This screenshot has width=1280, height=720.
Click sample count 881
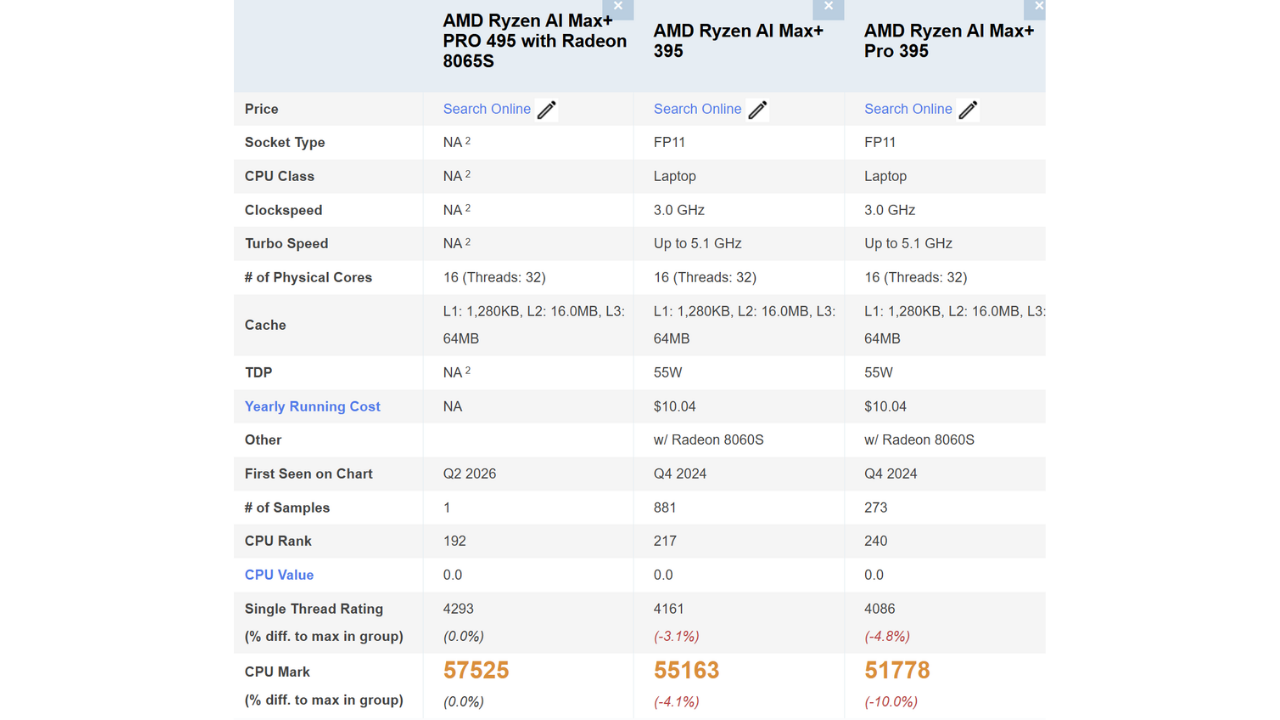pos(665,507)
